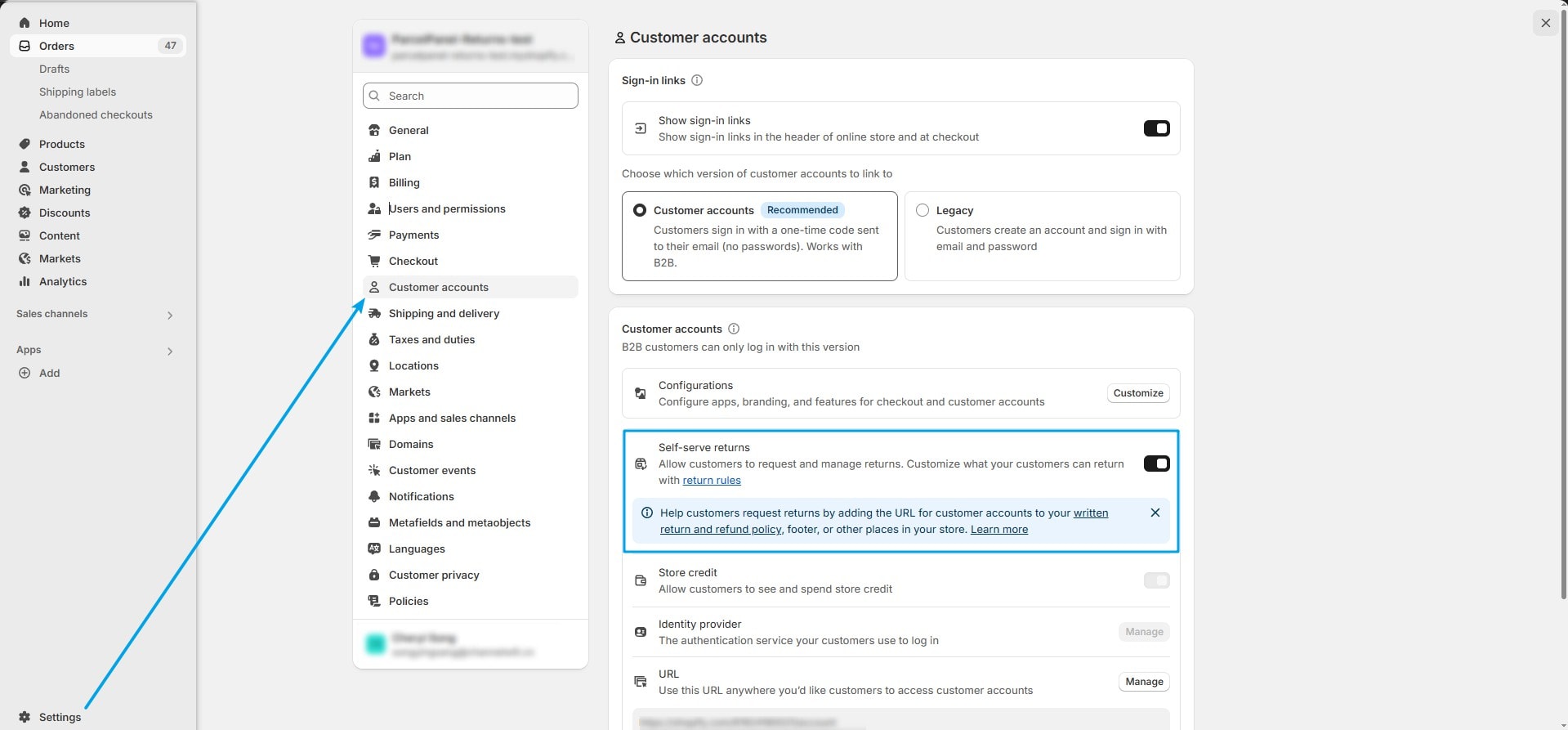Disable the Self-serve returns toggle

(1156, 464)
